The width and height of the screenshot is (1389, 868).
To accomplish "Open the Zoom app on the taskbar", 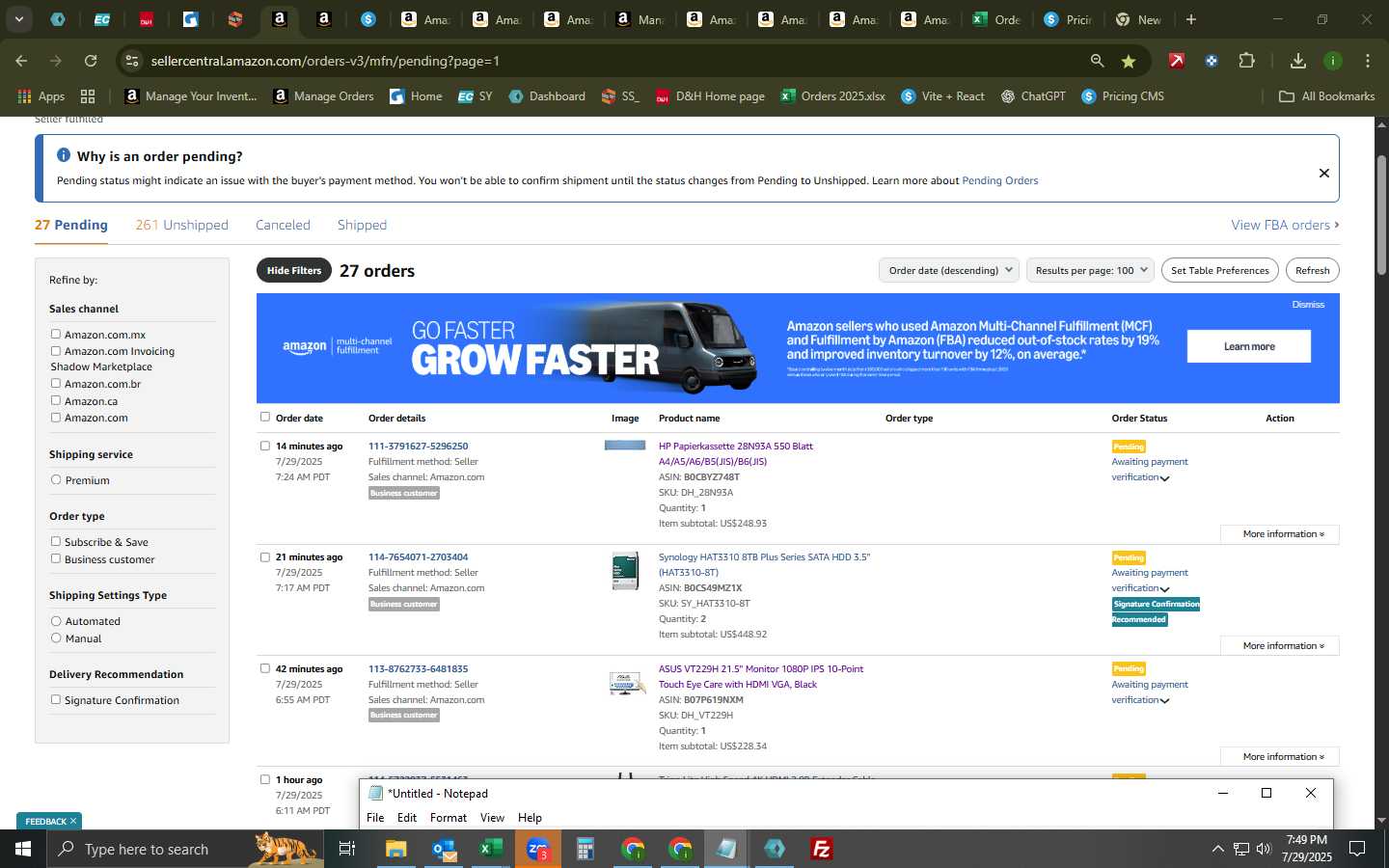I will pos(537,849).
